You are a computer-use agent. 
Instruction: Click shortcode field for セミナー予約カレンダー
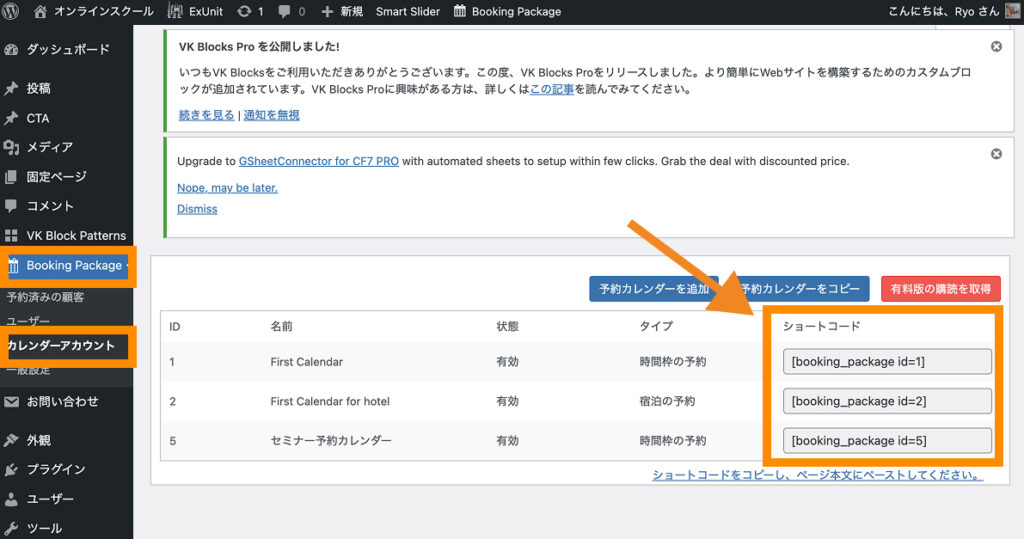pyautogui.click(x=887, y=440)
